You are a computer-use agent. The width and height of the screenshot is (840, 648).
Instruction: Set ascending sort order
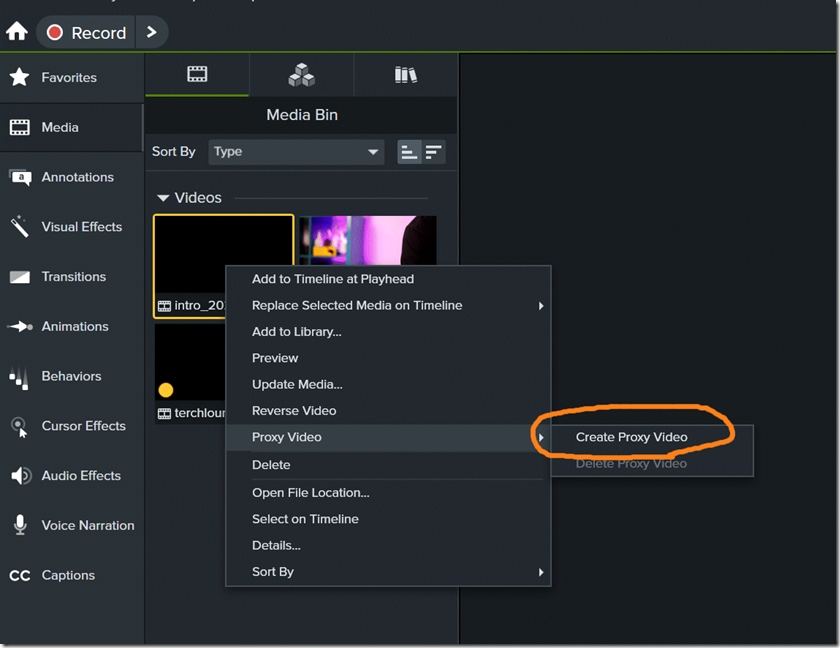pos(409,152)
